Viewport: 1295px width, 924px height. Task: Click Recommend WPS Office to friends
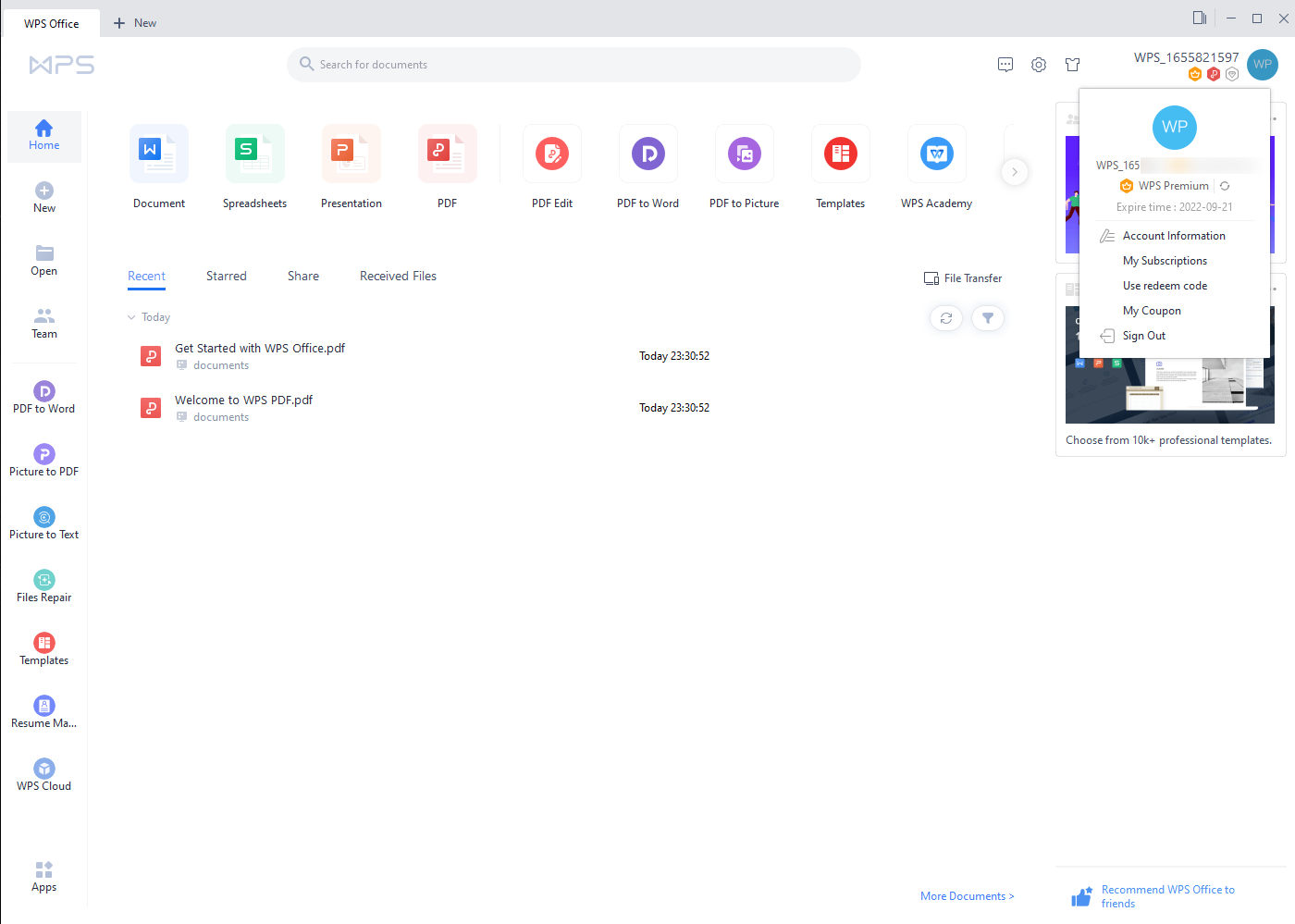pyautogui.click(x=1167, y=896)
